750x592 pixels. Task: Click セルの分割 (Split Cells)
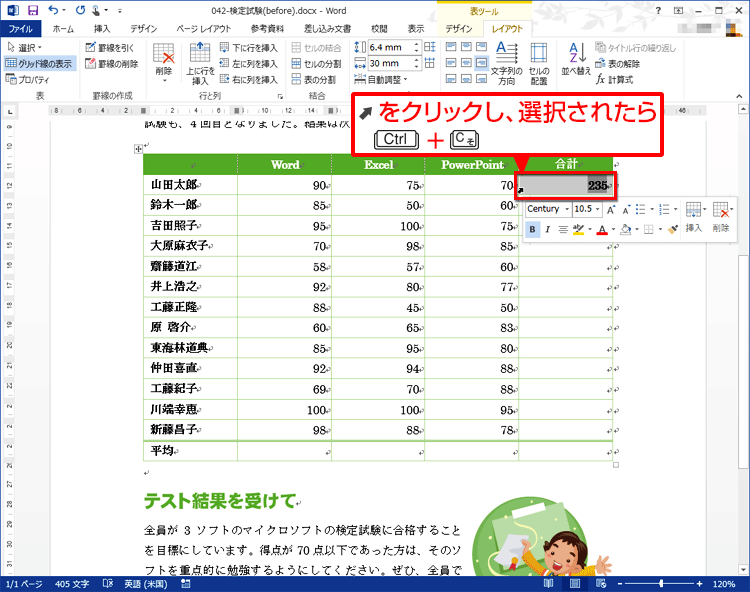tap(316, 64)
